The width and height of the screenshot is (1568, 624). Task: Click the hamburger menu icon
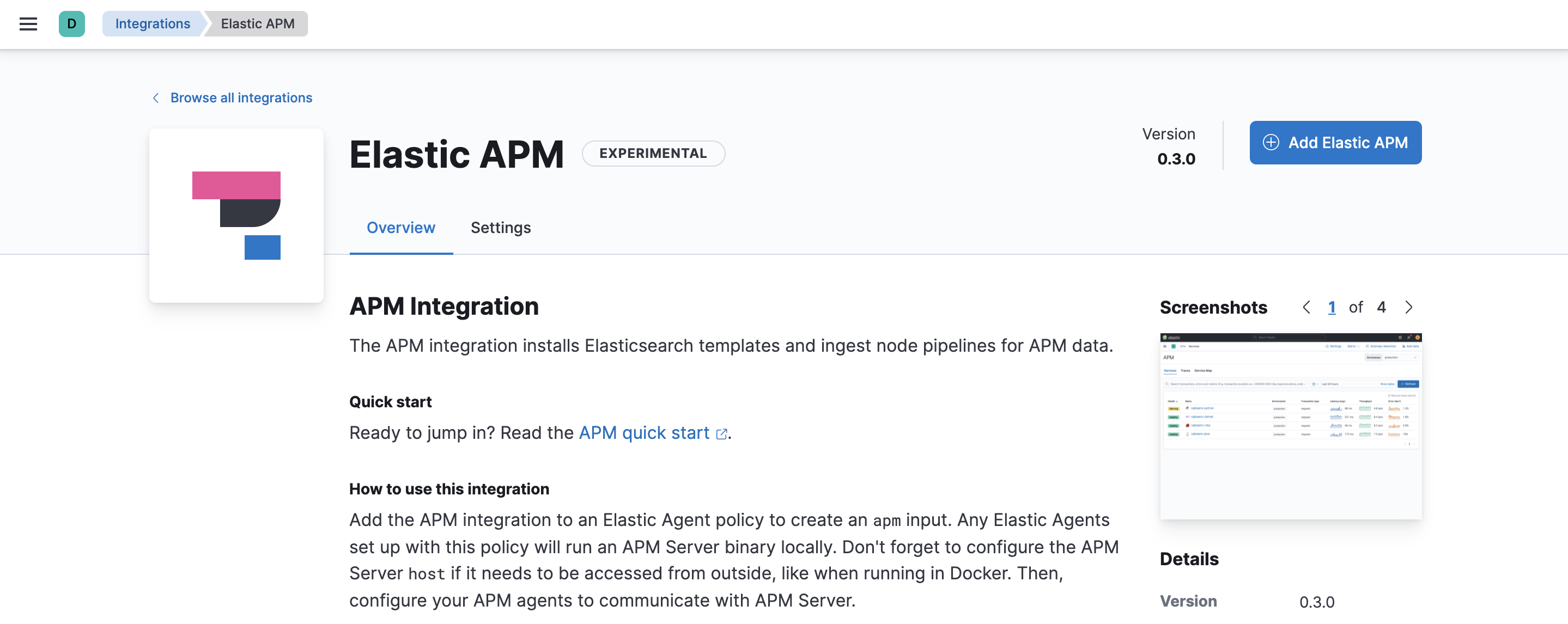click(27, 22)
